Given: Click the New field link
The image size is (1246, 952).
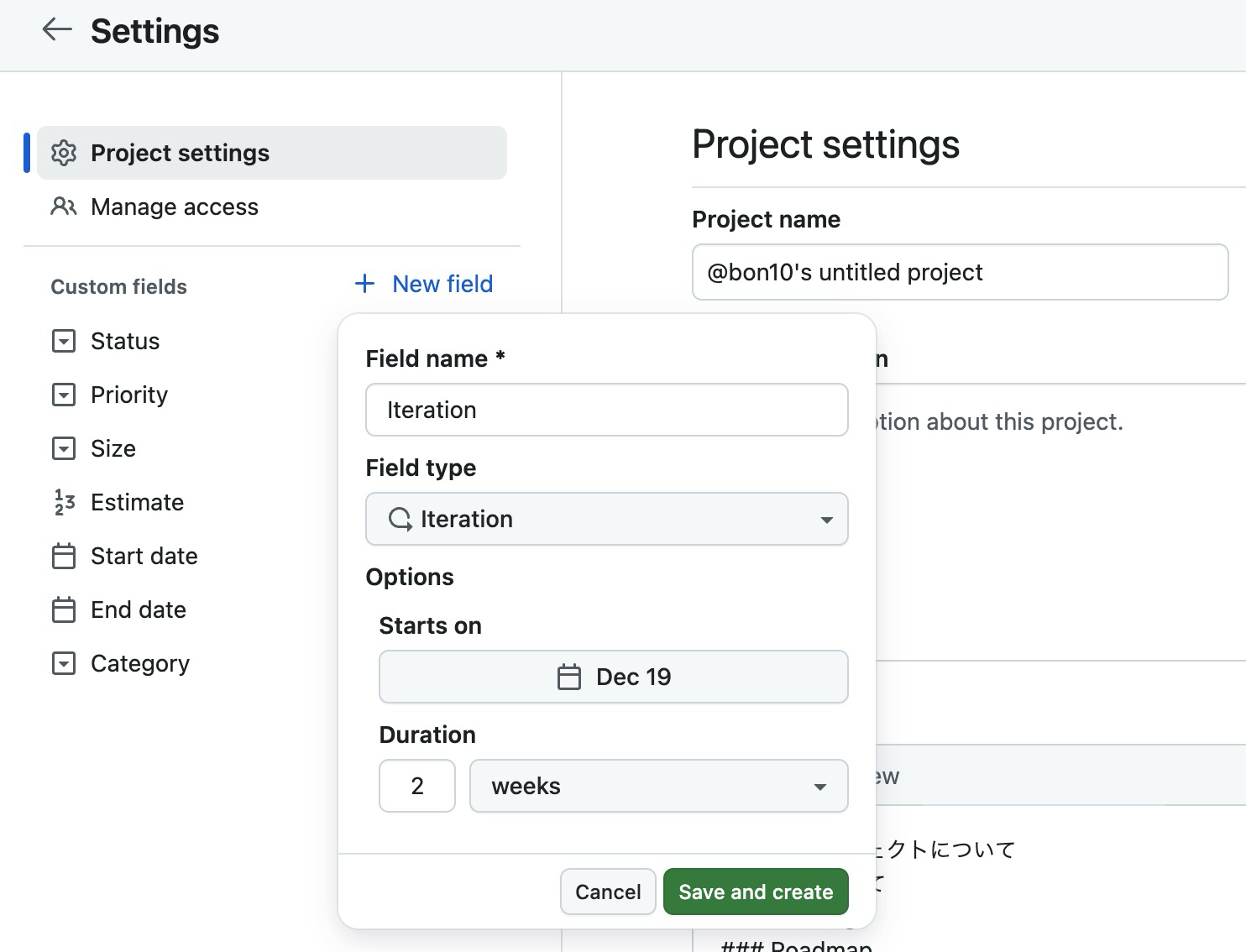Looking at the screenshot, I should pyautogui.click(x=442, y=284).
